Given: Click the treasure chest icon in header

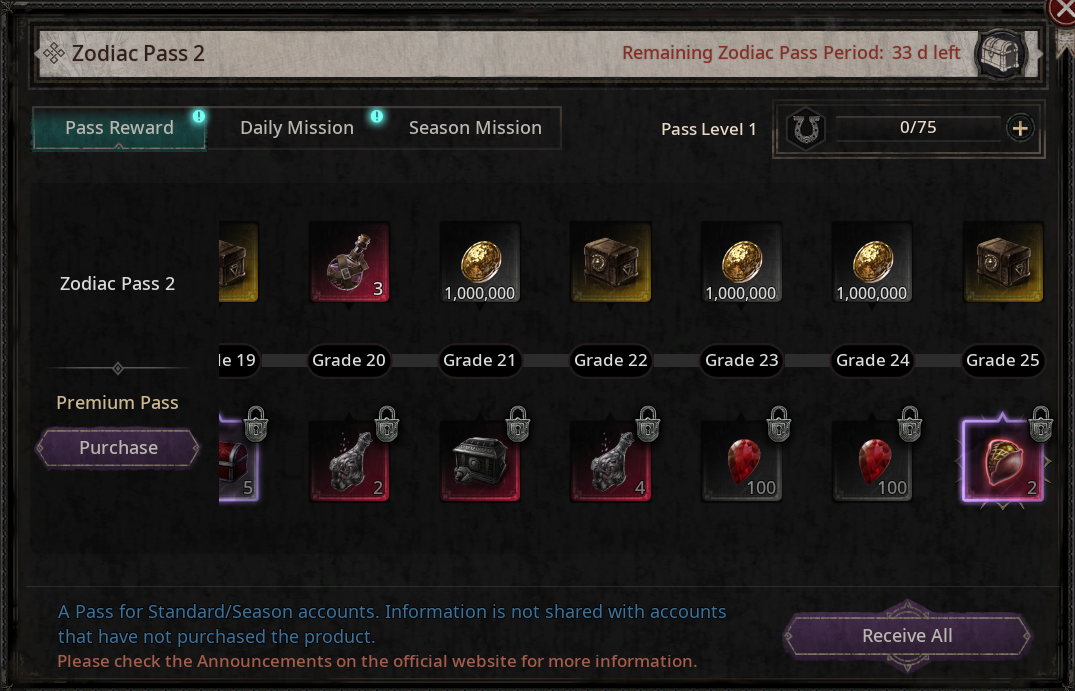Looking at the screenshot, I should (1000, 53).
